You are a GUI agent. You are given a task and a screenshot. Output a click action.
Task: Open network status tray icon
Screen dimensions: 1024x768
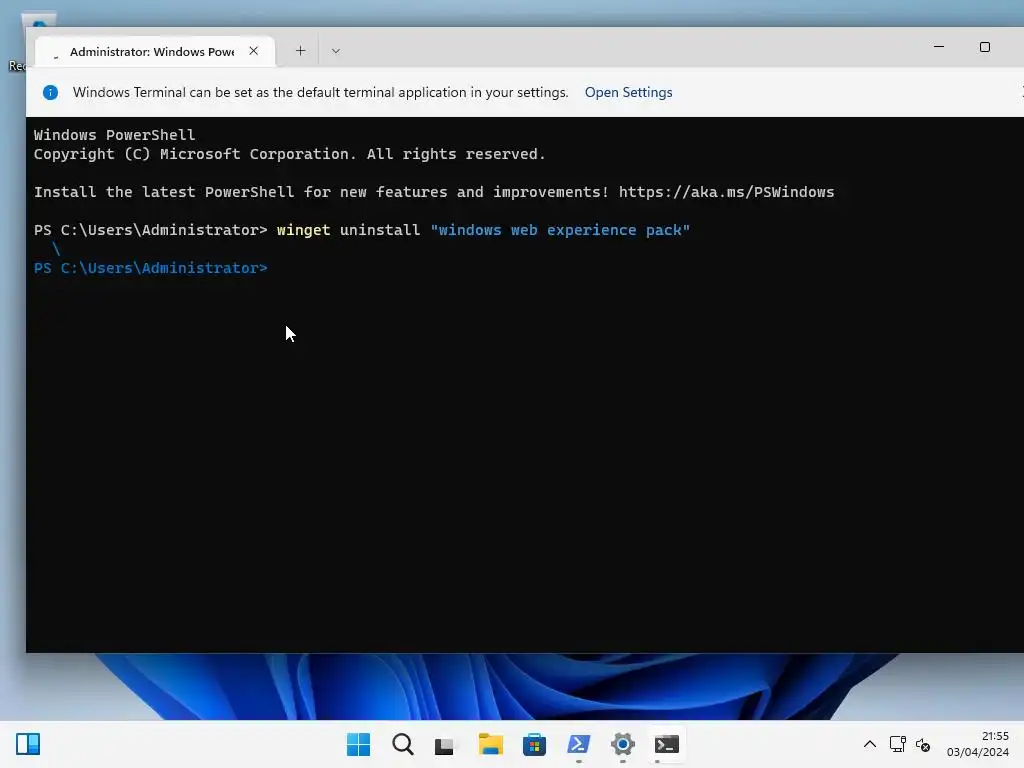[897, 744]
